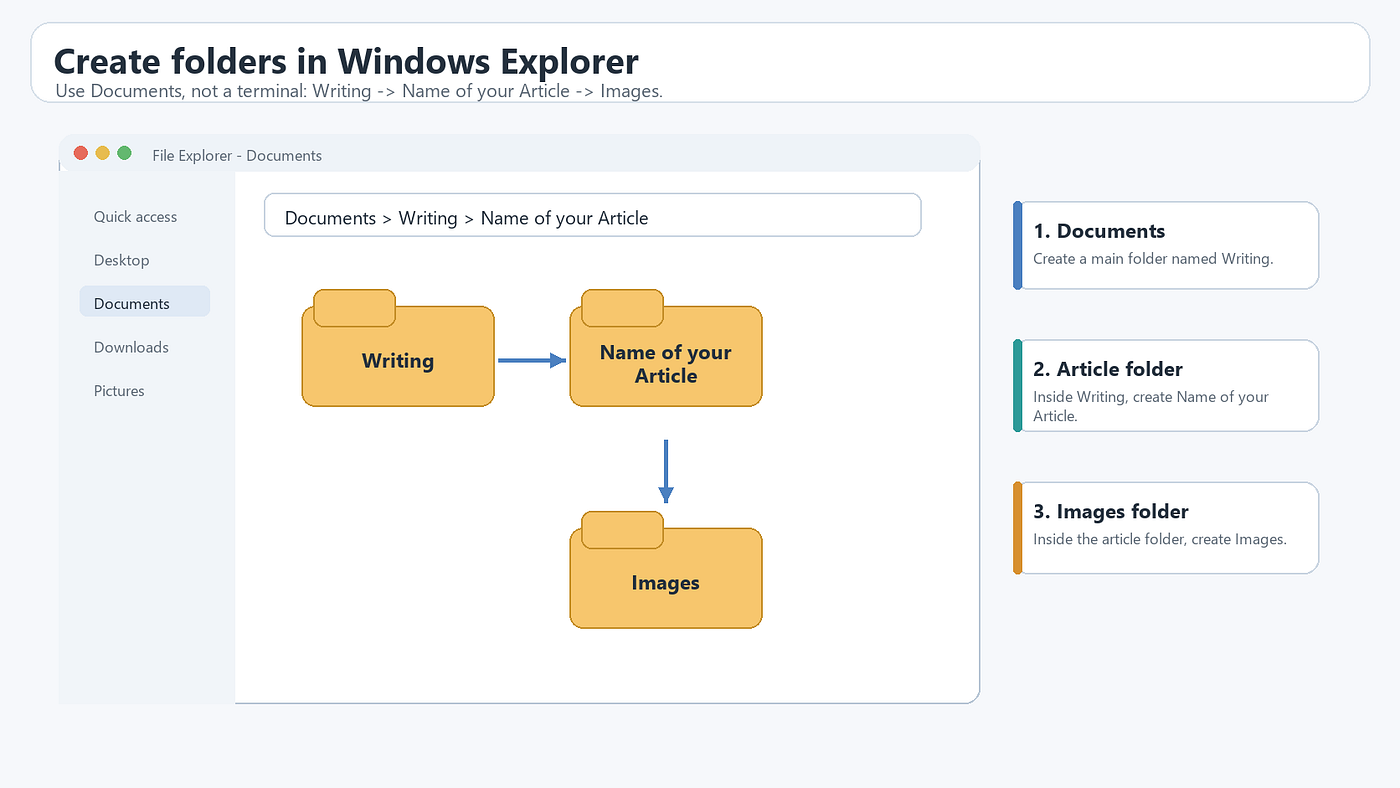Open the Name of your Article folder
1400x788 pixels.
[666, 348]
